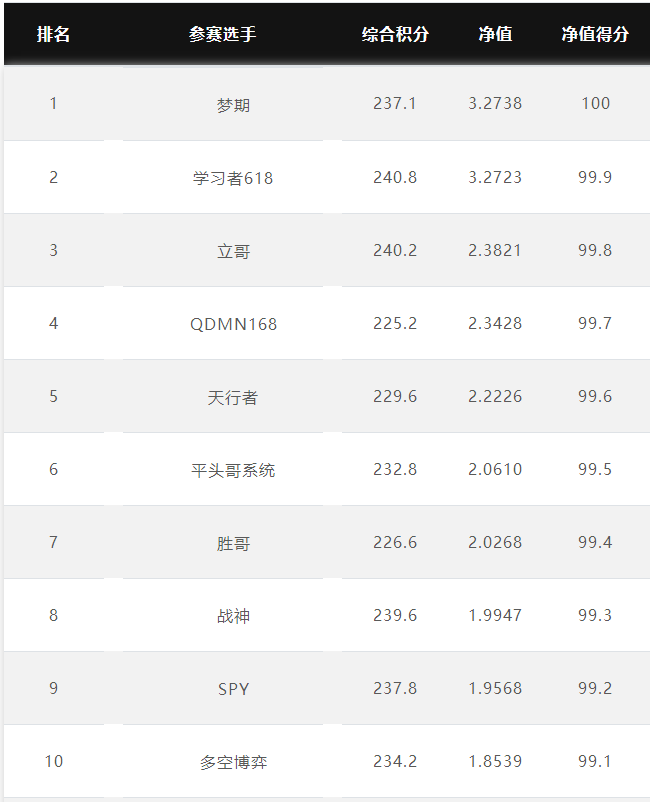
Task: Select contestant 战神
Action: click(x=233, y=616)
